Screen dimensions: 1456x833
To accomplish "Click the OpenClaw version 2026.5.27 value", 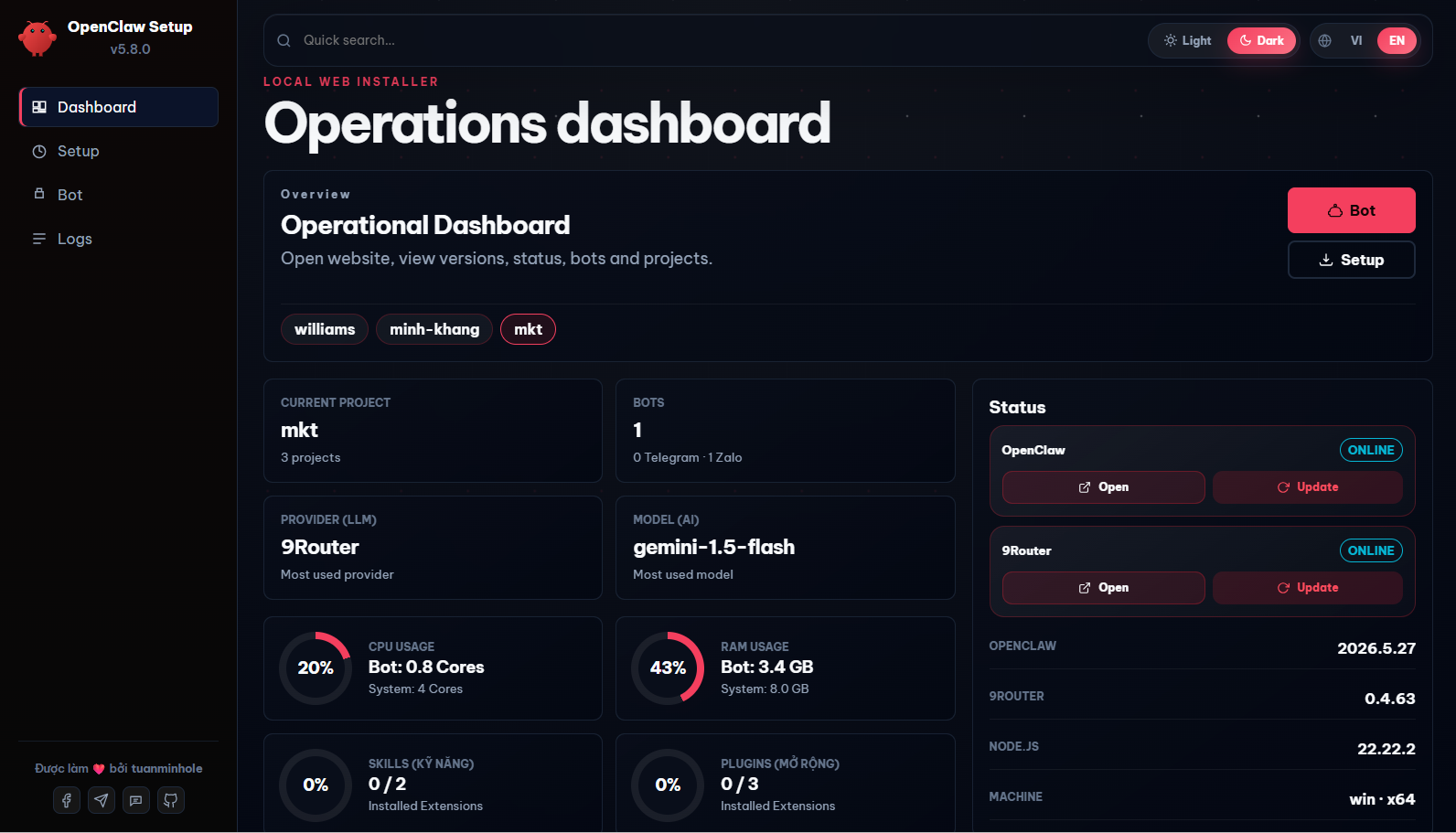I will pyautogui.click(x=1376, y=648).
